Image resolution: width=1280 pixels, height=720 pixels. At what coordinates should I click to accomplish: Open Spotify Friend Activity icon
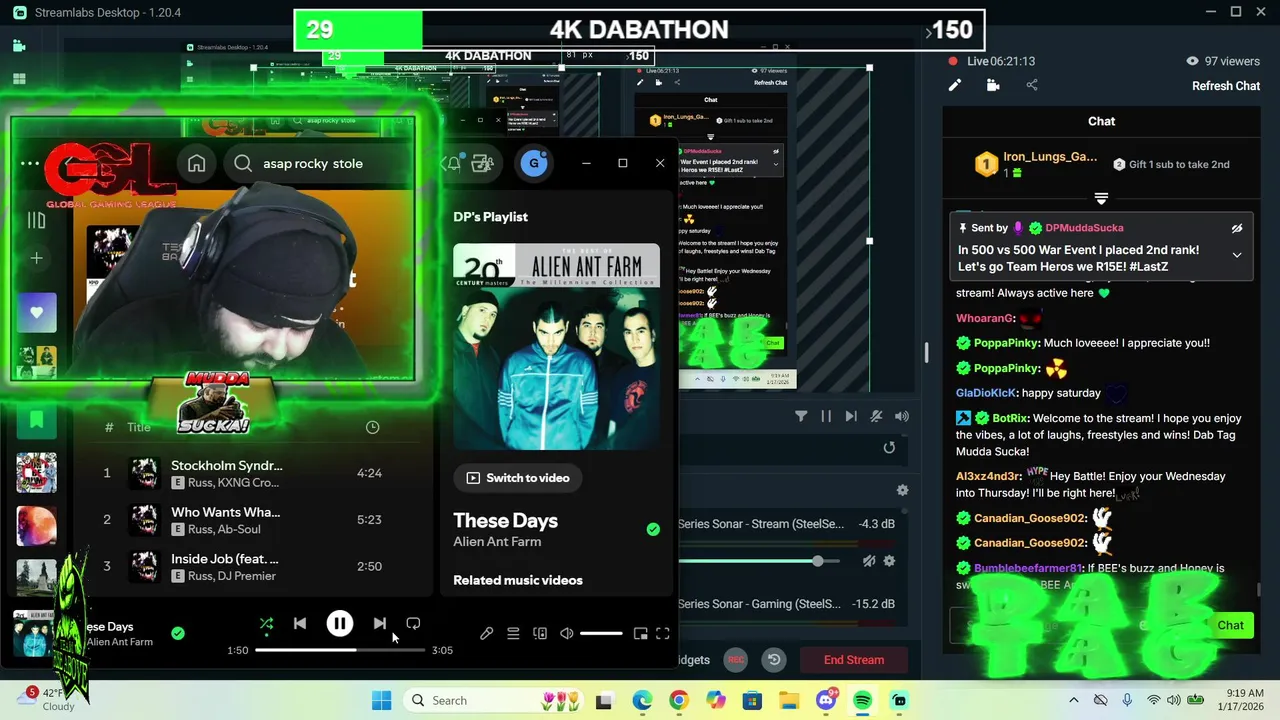point(483,163)
